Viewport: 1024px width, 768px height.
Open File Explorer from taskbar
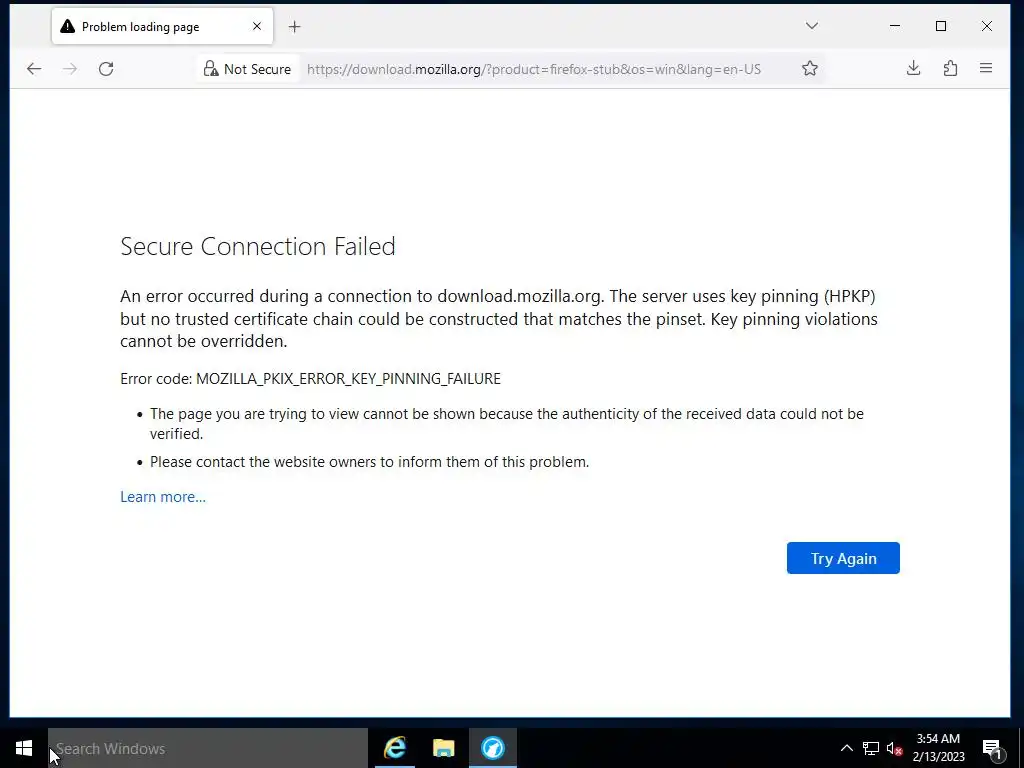(443, 748)
